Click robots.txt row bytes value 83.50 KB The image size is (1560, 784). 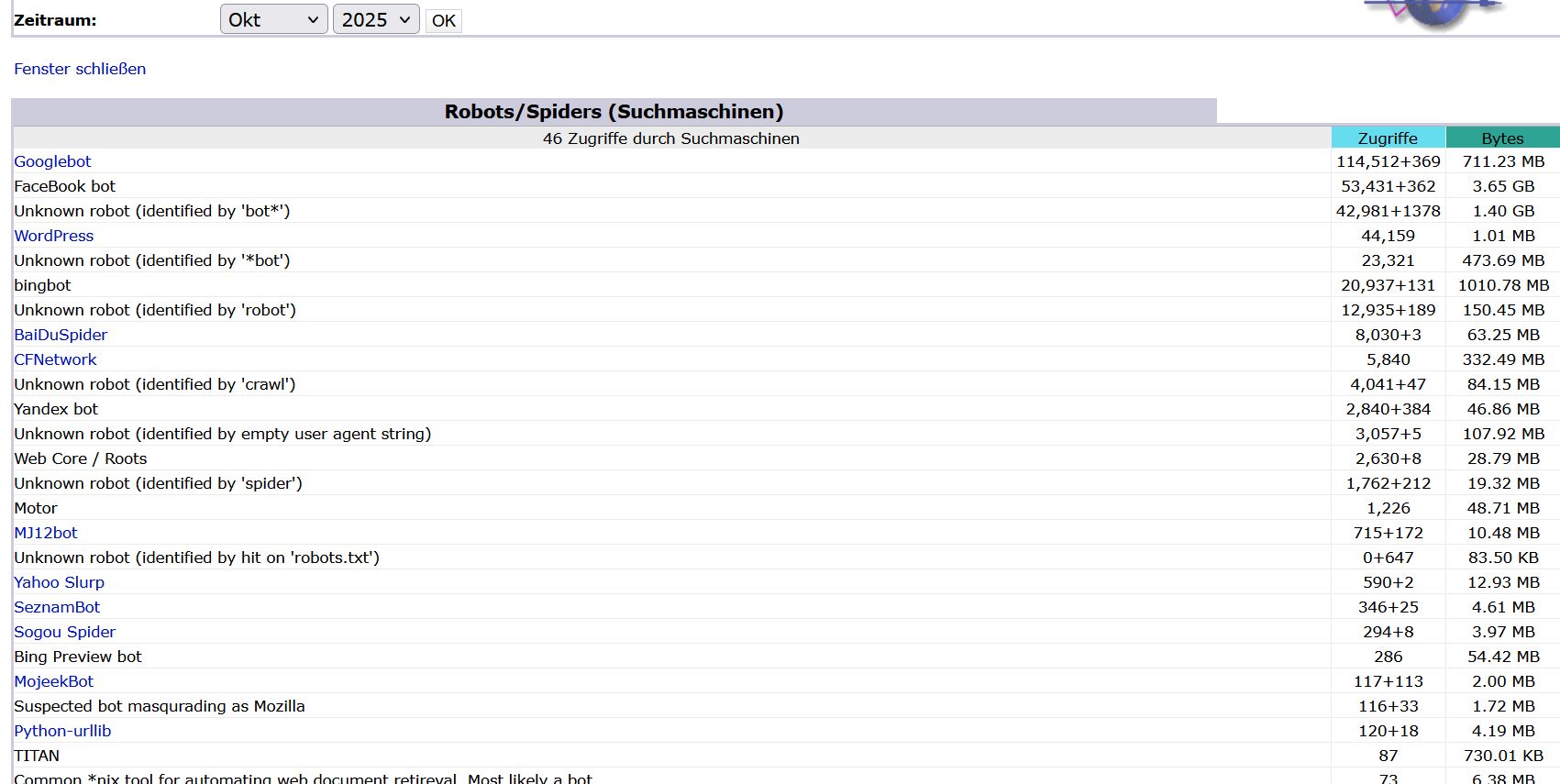coord(1503,558)
